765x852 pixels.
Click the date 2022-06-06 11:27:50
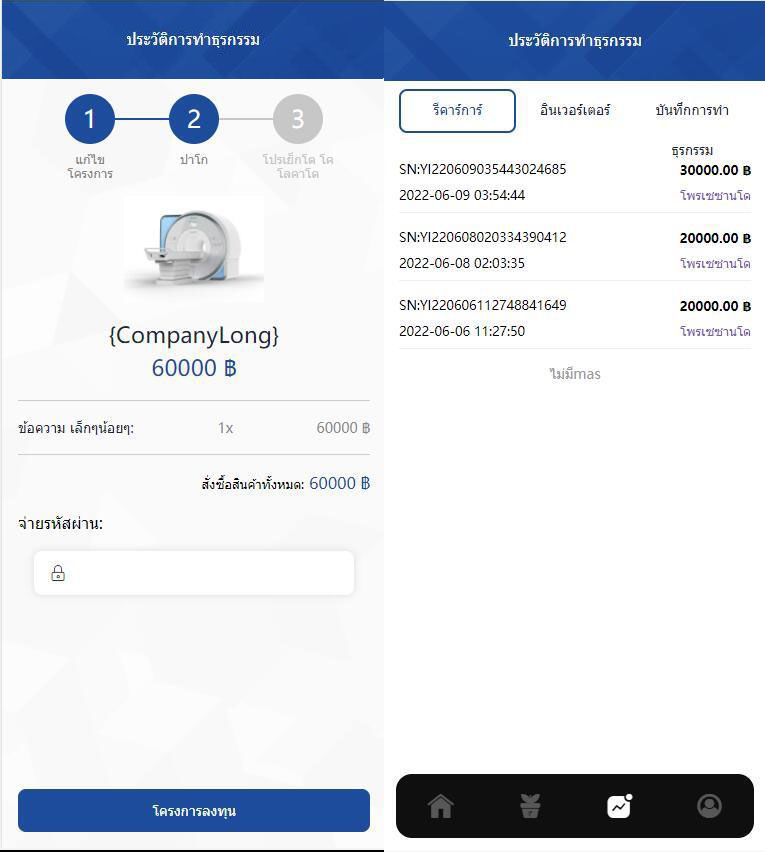(462, 331)
